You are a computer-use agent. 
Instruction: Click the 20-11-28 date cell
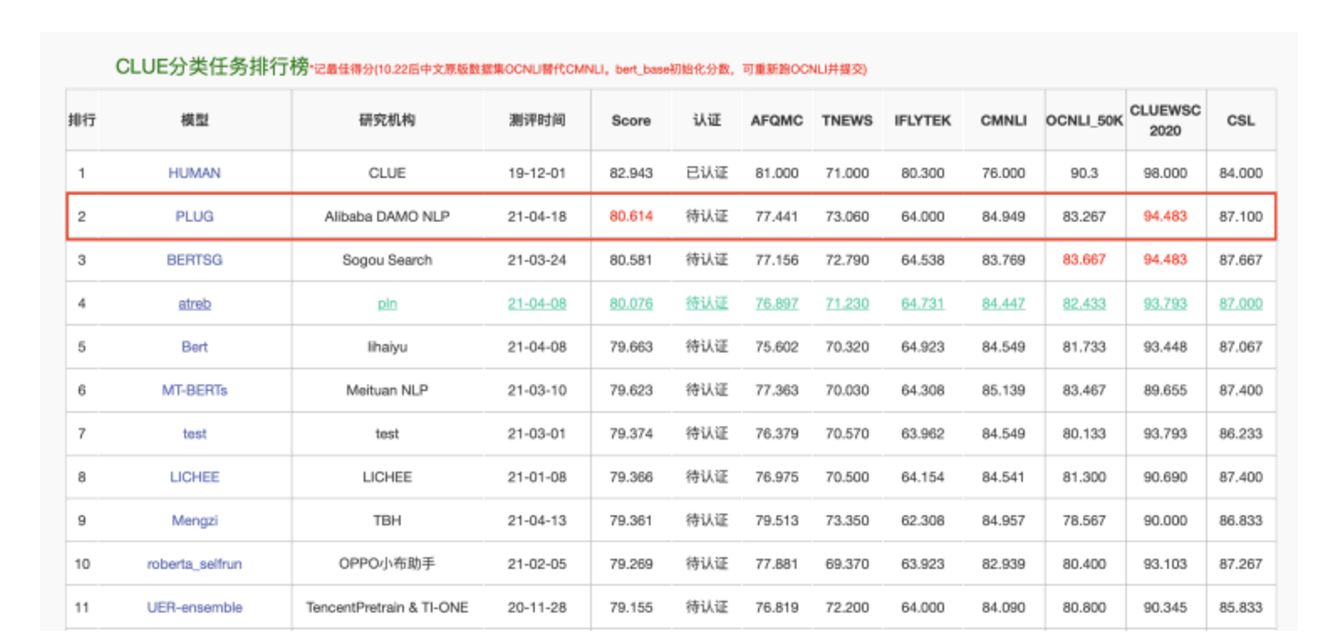537,607
